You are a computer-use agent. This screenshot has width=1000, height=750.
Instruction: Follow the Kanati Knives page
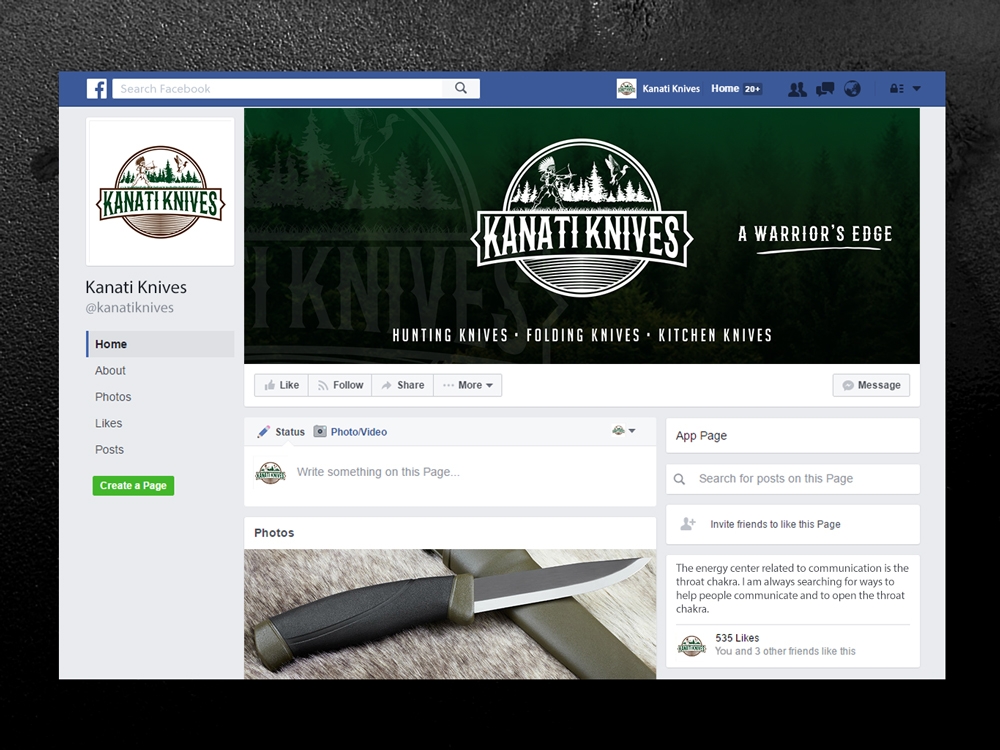tap(340, 385)
